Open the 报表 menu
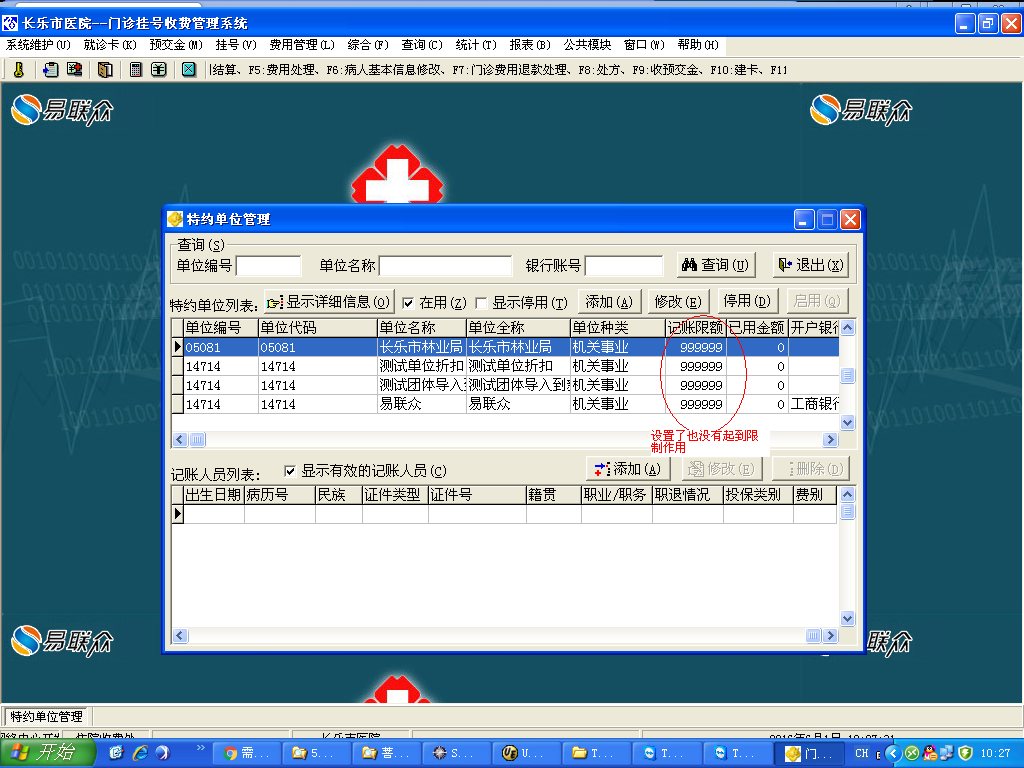1024x768 pixels. pyautogui.click(x=530, y=44)
